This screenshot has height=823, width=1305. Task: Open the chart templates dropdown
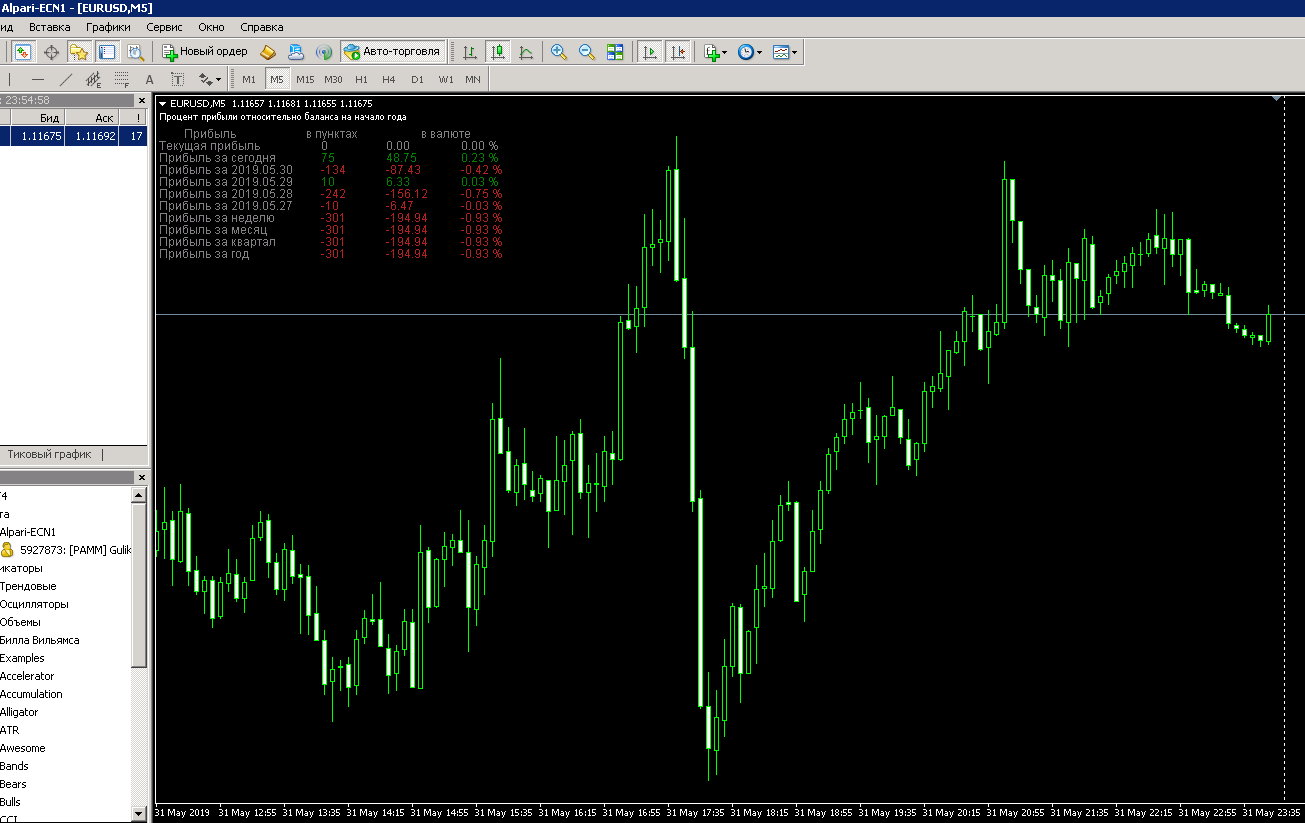coord(785,52)
